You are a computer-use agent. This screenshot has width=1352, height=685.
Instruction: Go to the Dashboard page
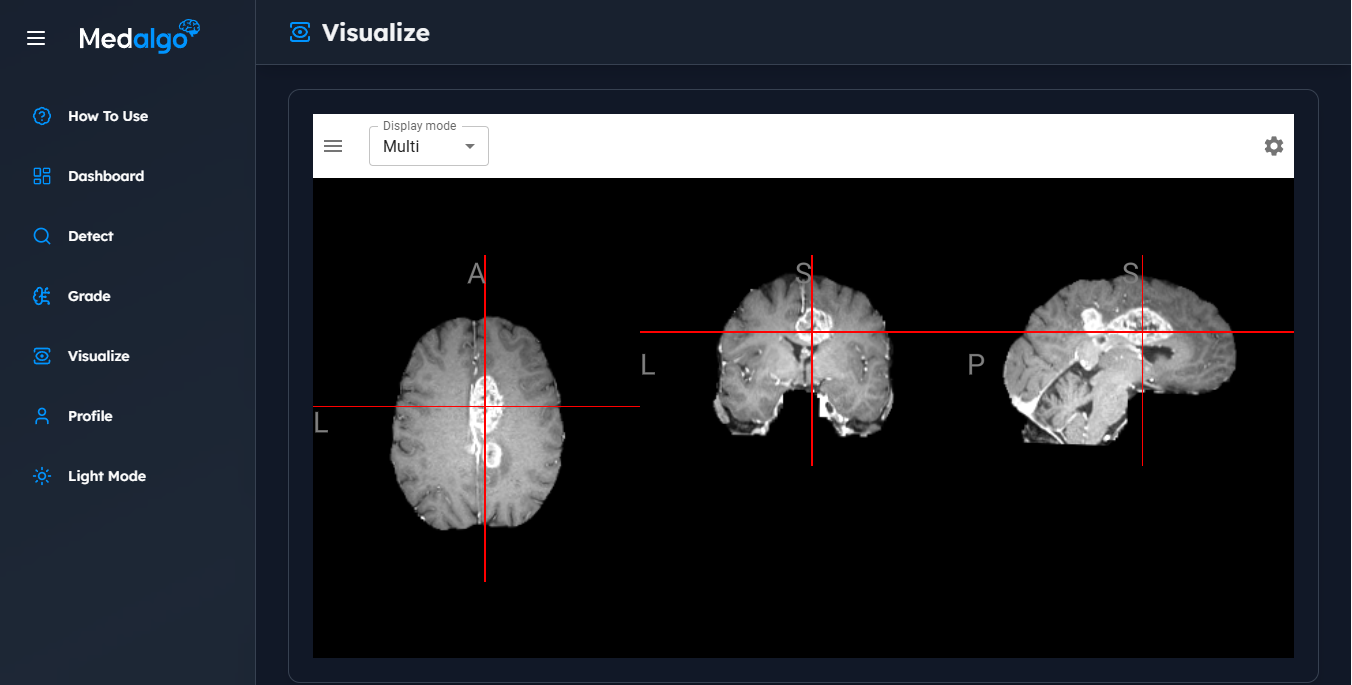click(106, 176)
